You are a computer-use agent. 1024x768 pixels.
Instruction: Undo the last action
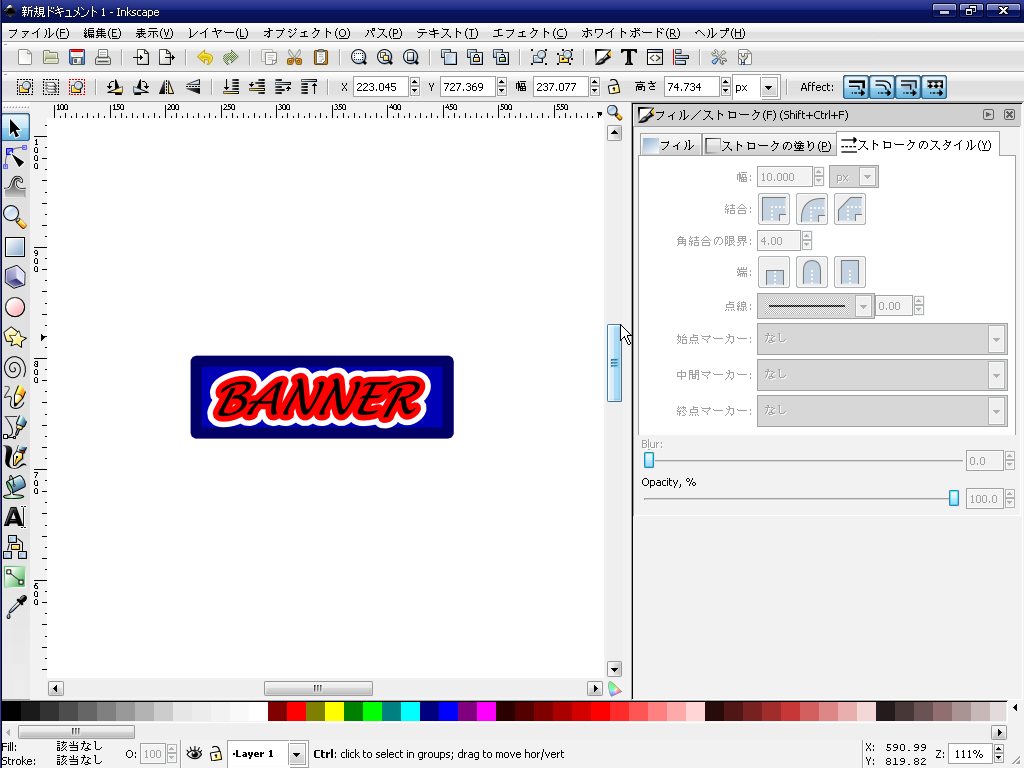[x=205, y=57]
